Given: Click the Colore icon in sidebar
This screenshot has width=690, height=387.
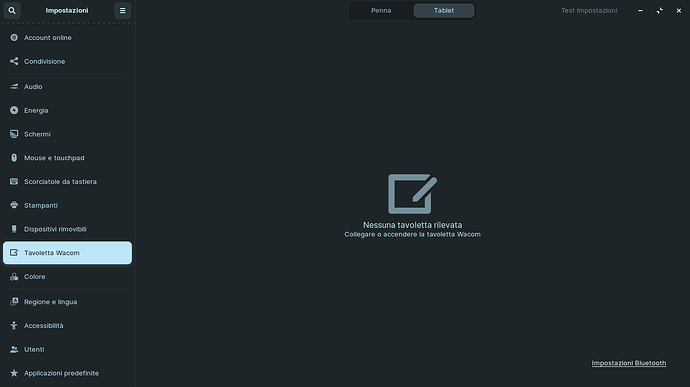Looking at the screenshot, I should click(x=14, y=276).
